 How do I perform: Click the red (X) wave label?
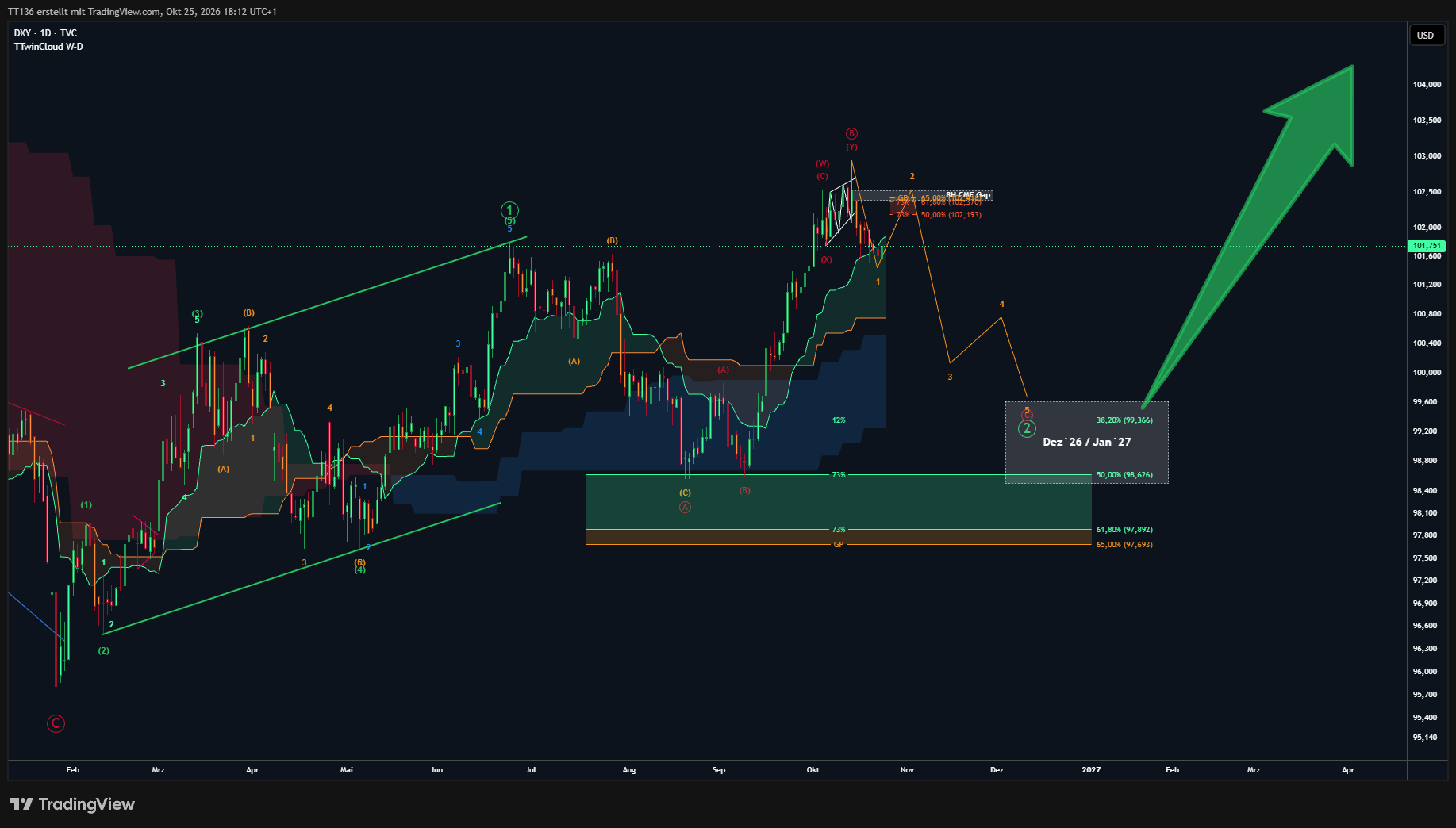click(827, 259)
